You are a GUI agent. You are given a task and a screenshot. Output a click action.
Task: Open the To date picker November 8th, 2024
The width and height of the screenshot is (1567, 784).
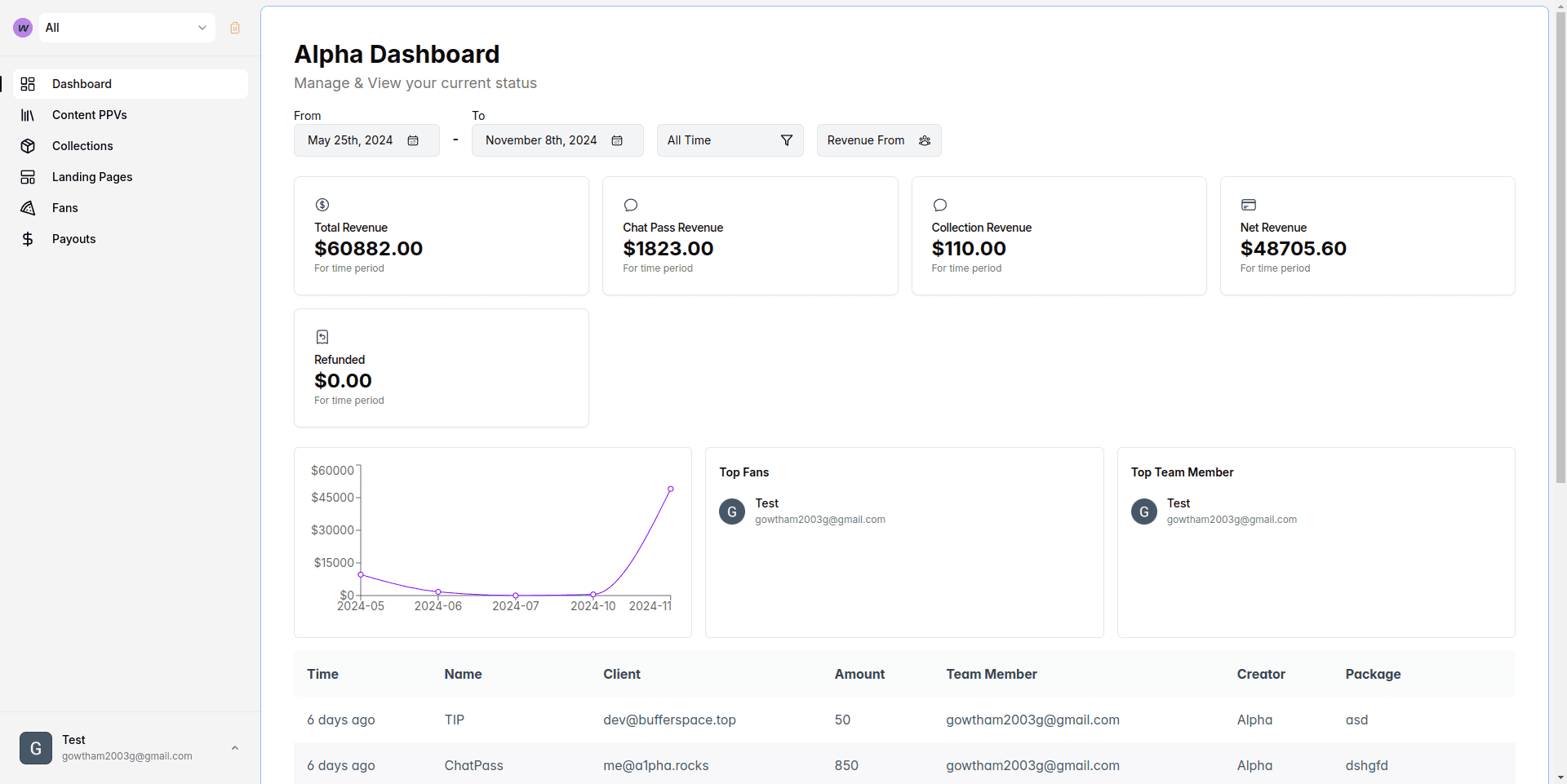557,140
